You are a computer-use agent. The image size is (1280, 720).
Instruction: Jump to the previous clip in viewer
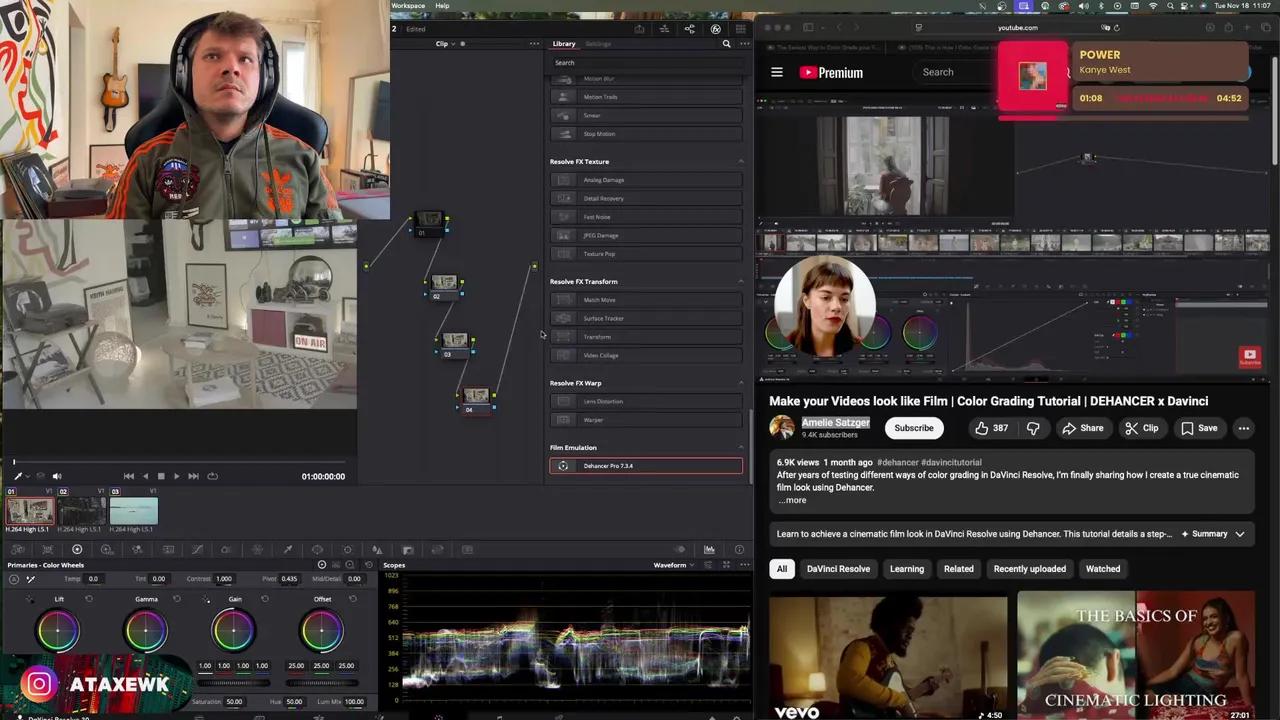click(x=129, y=476)
